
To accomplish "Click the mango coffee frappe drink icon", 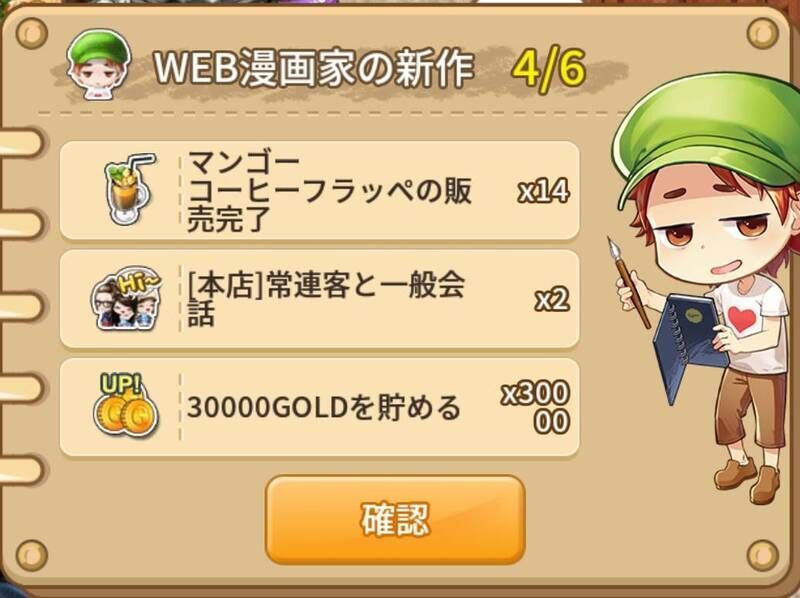I will pyautogui.click(x=129, y=189).
